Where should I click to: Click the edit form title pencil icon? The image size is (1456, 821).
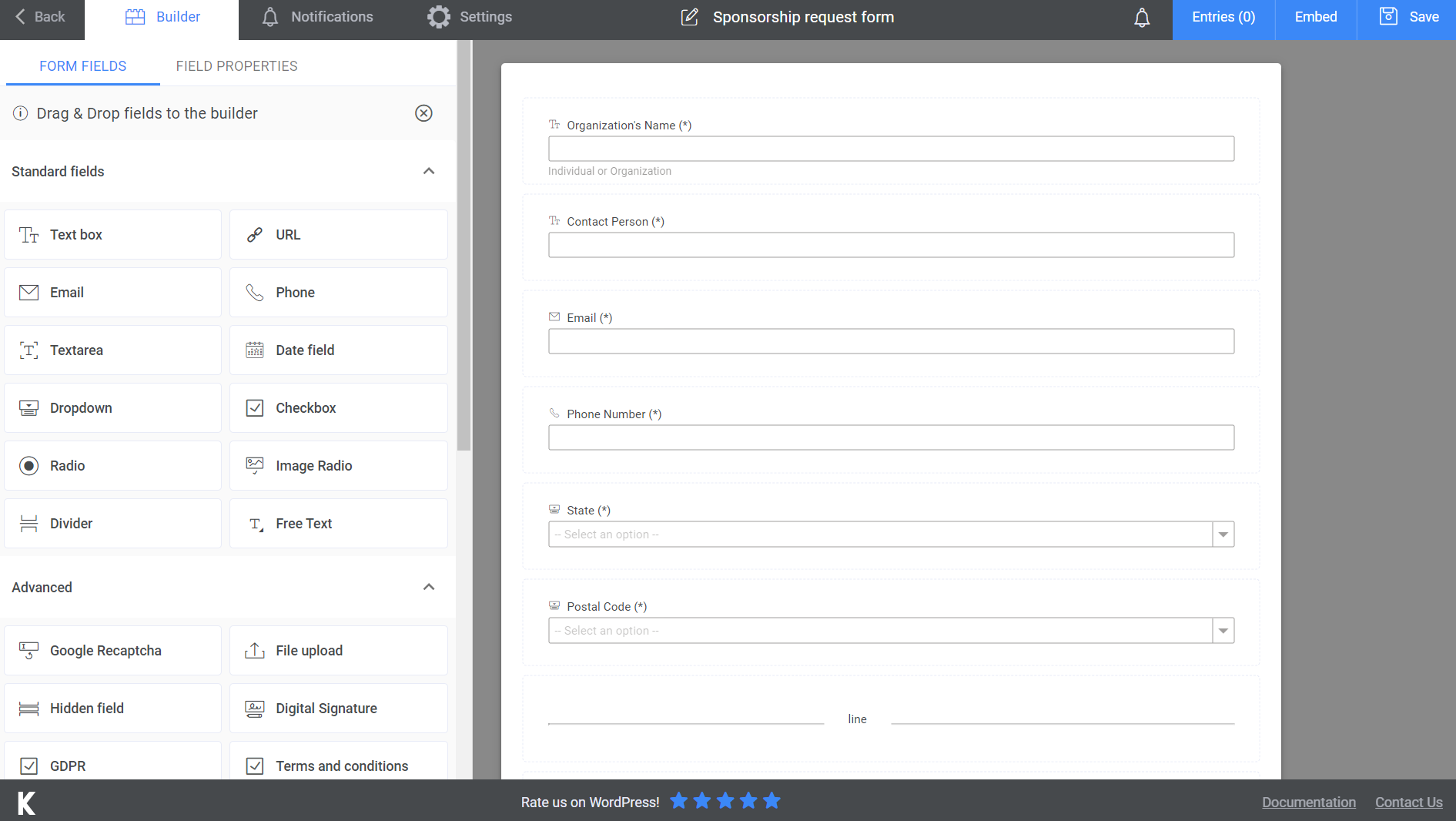click(689, 17)
